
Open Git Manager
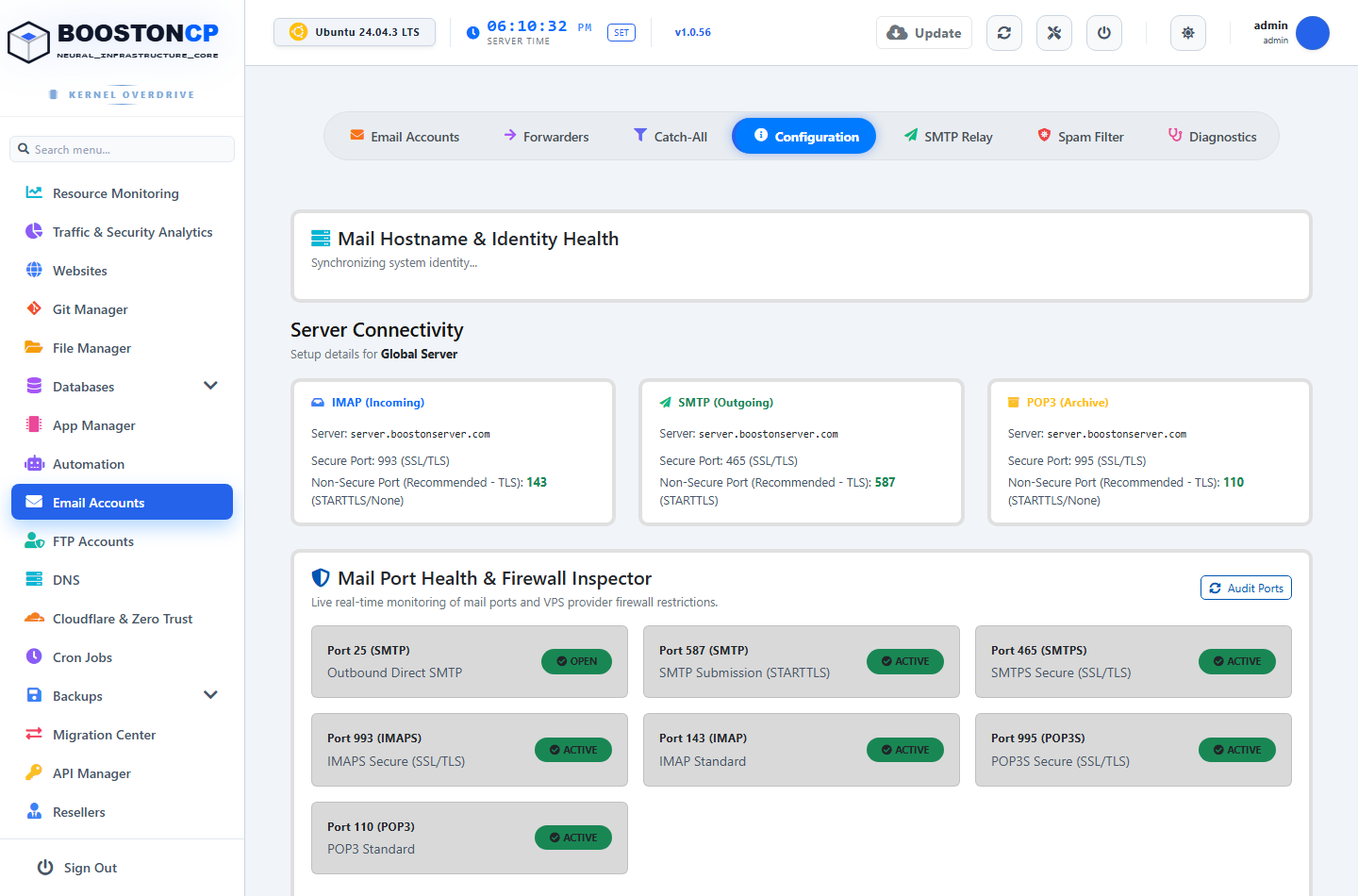coord(122,309)
